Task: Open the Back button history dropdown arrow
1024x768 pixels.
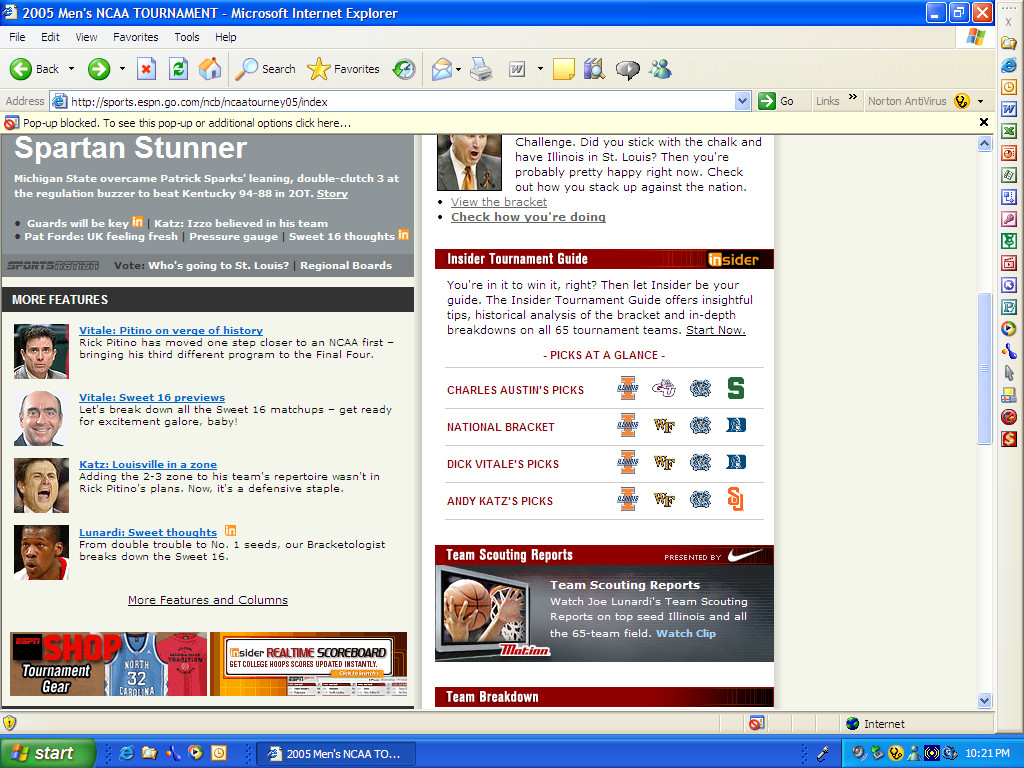Action: point(71,69)
